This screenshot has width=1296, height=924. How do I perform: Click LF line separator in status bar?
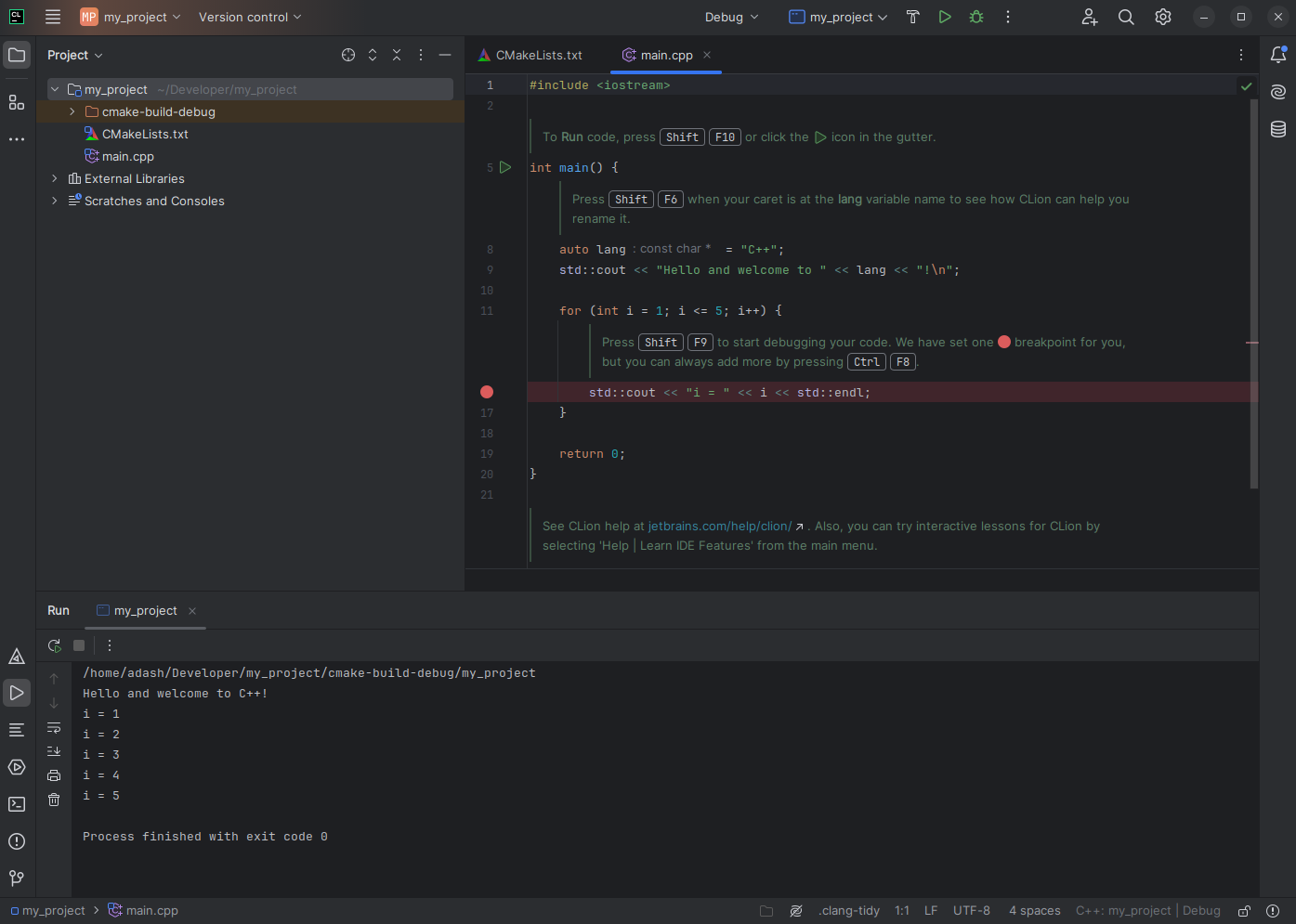click(931, 911)
